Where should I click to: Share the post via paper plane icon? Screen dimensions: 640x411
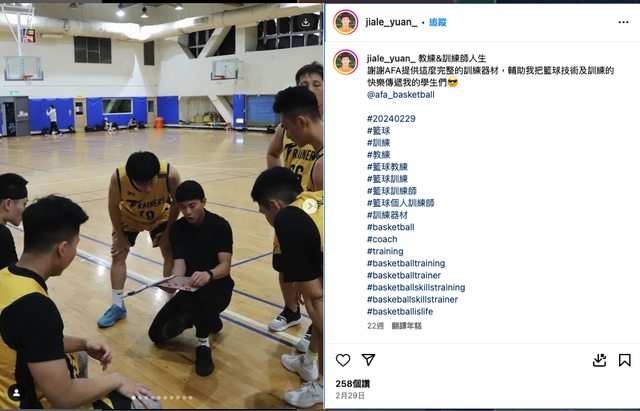point(368,359)
